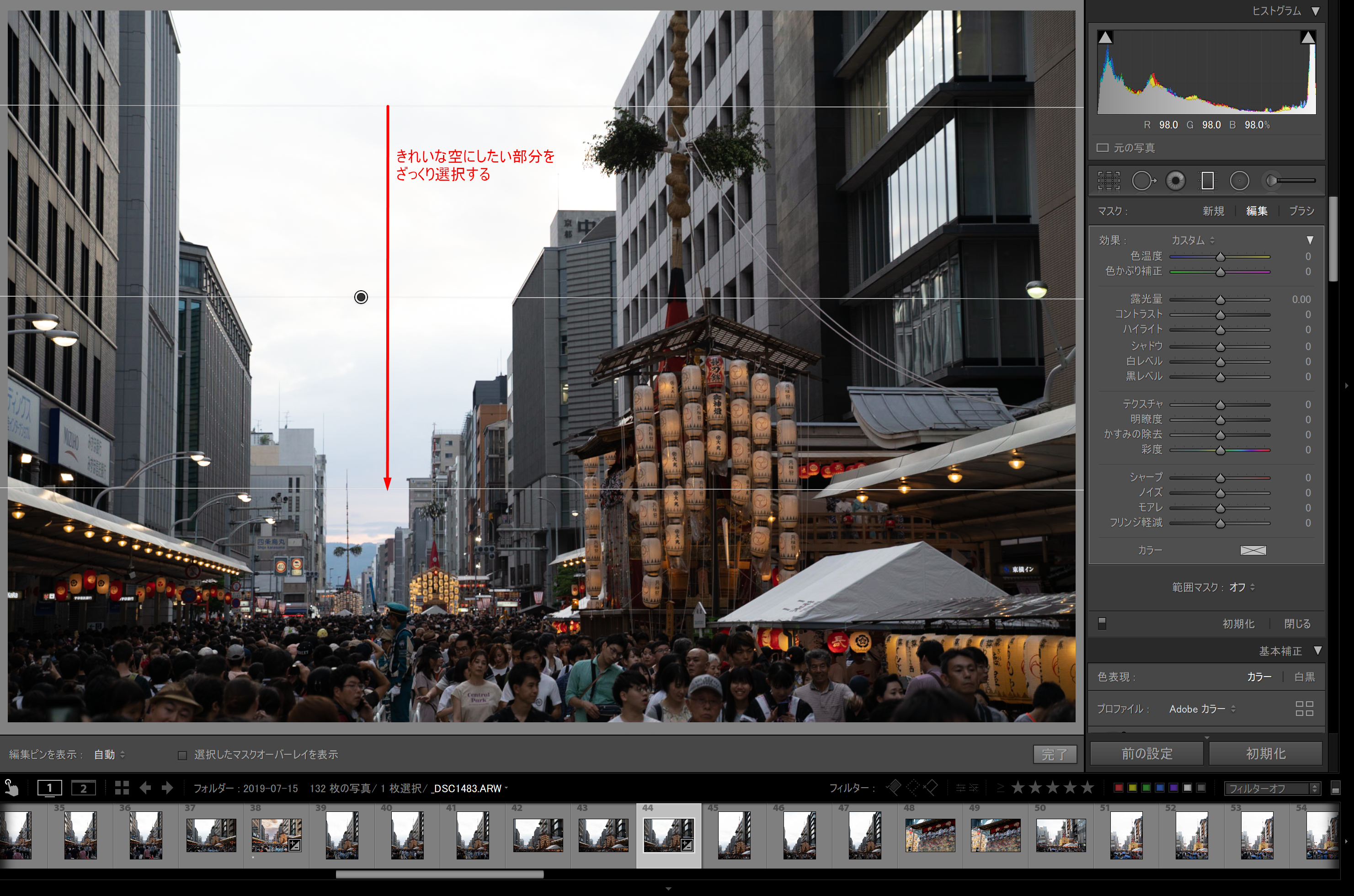Click the filmstrip horizontal scrollbar
Image resolution: width=1354 pixels, height=896 pixels.
click(439, 874)
